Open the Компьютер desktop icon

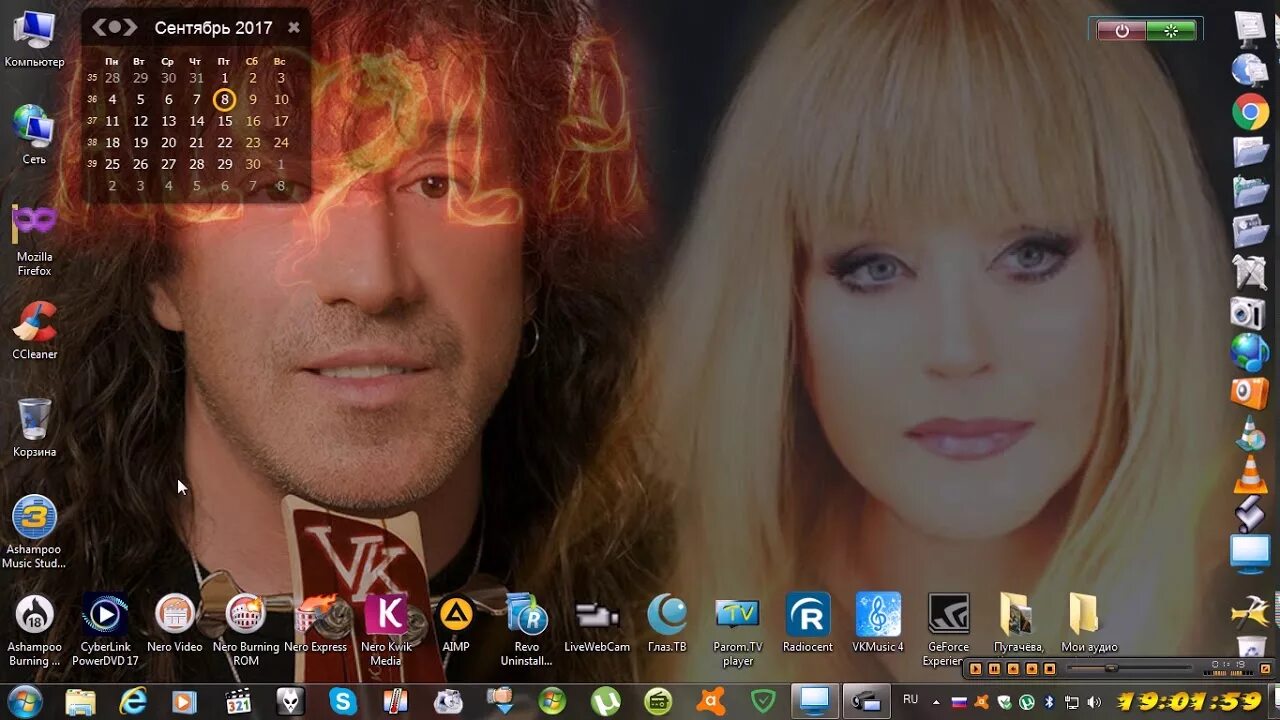(x=34, y=40)
